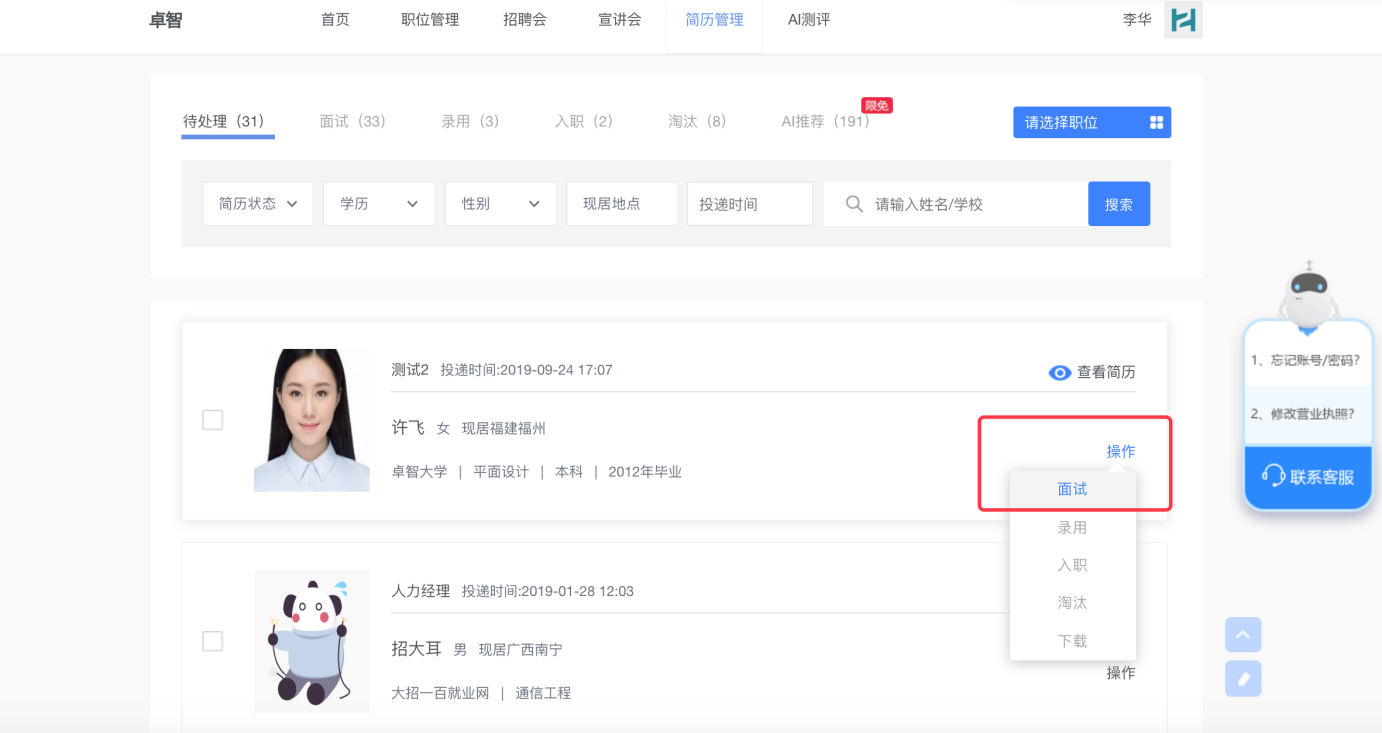Tick the checkbox for 许飞's resume
Image resolution: width=1382 pixels, height=733 pixels.
(213, 420)
